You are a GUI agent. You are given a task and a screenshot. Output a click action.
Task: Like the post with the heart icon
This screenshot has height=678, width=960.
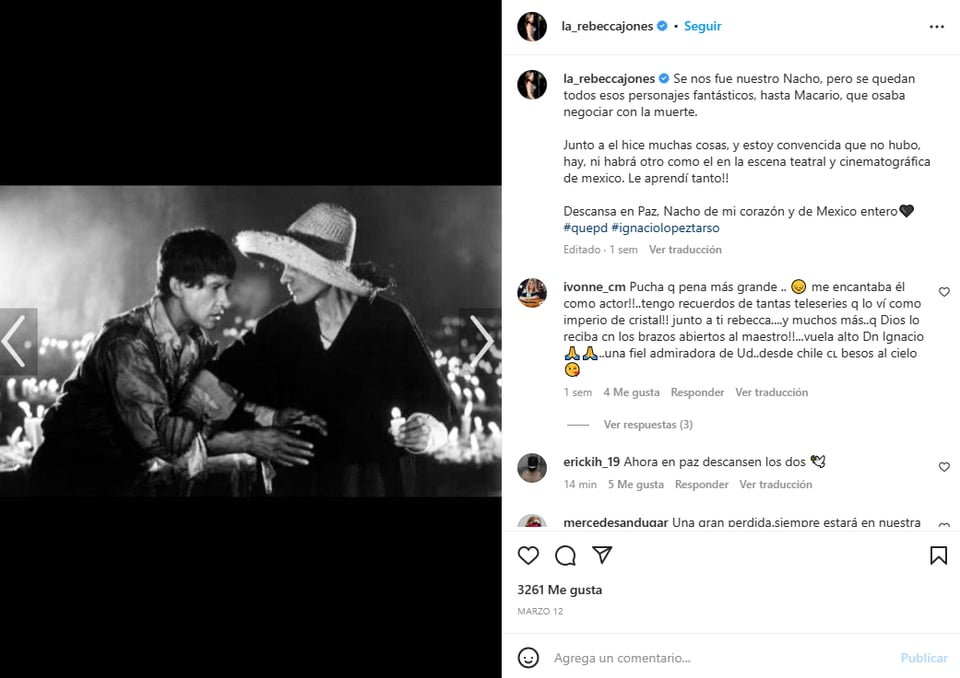tap(528, 556)
